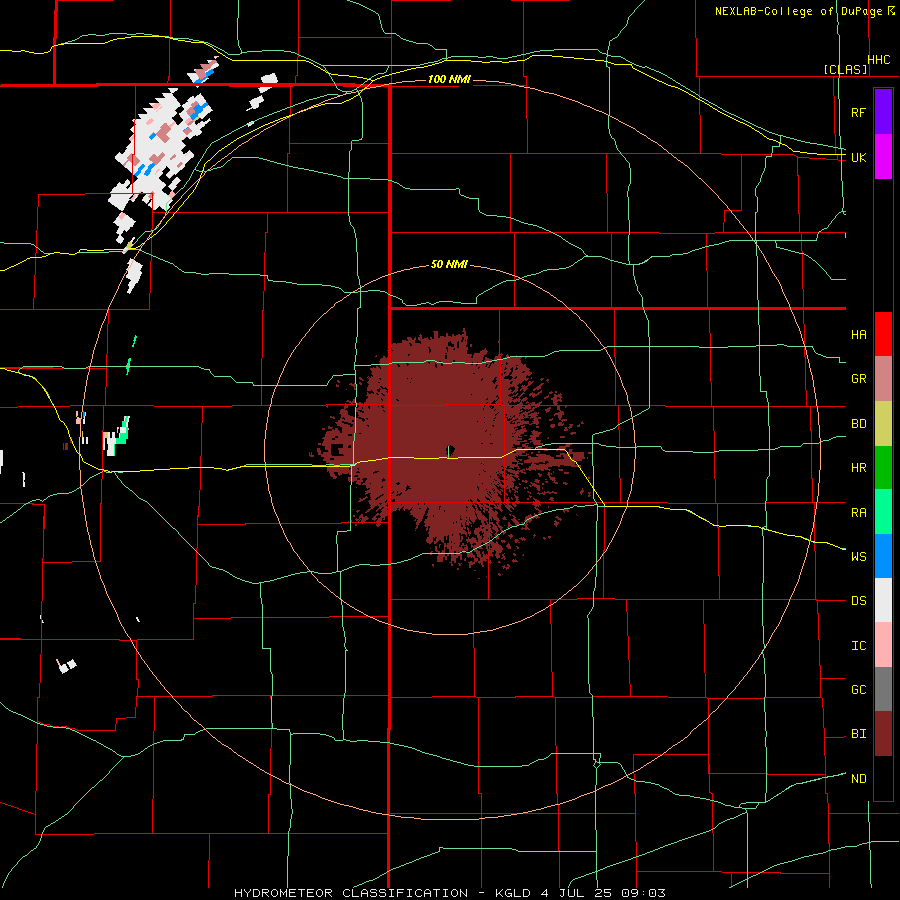
Task: Click the 'IC' legend label
Action: [x=858, y=645]
